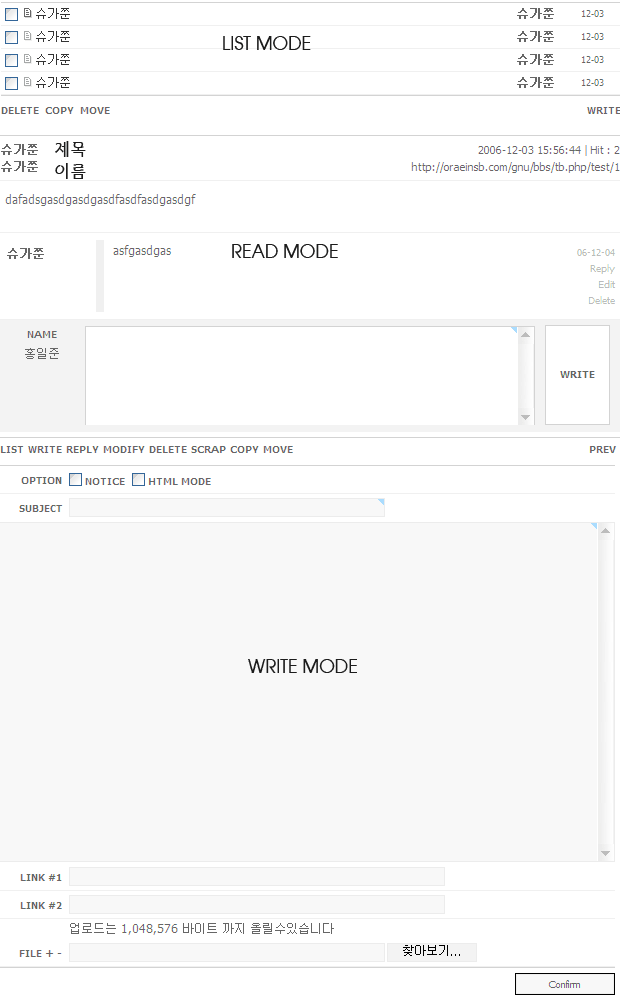Check the third list row checkbox
Screen dimensions: 620x1000
12,60
